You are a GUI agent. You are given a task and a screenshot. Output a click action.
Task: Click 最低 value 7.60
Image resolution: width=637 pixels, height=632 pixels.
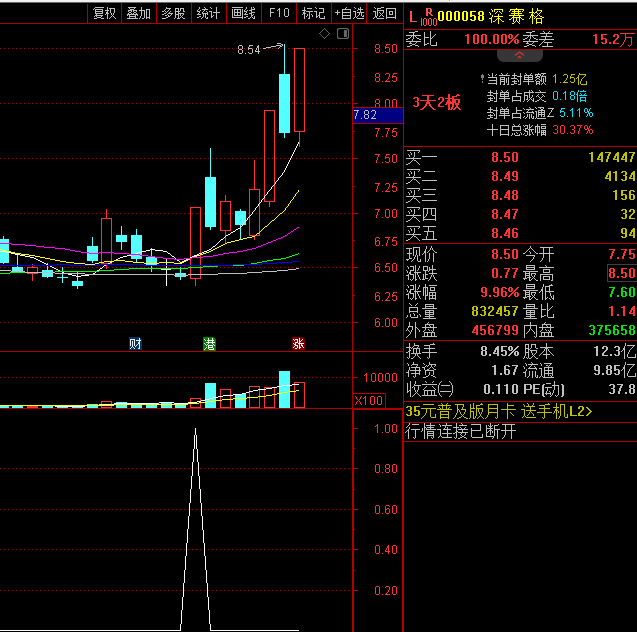pos(622,292)
